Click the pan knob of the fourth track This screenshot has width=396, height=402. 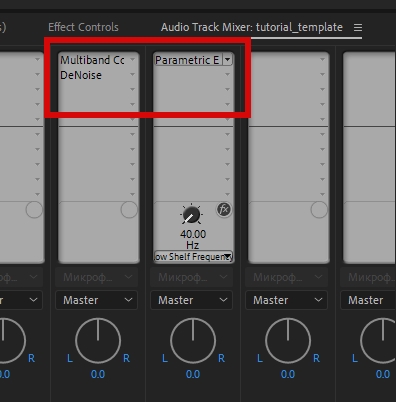(x=288, y=340)
